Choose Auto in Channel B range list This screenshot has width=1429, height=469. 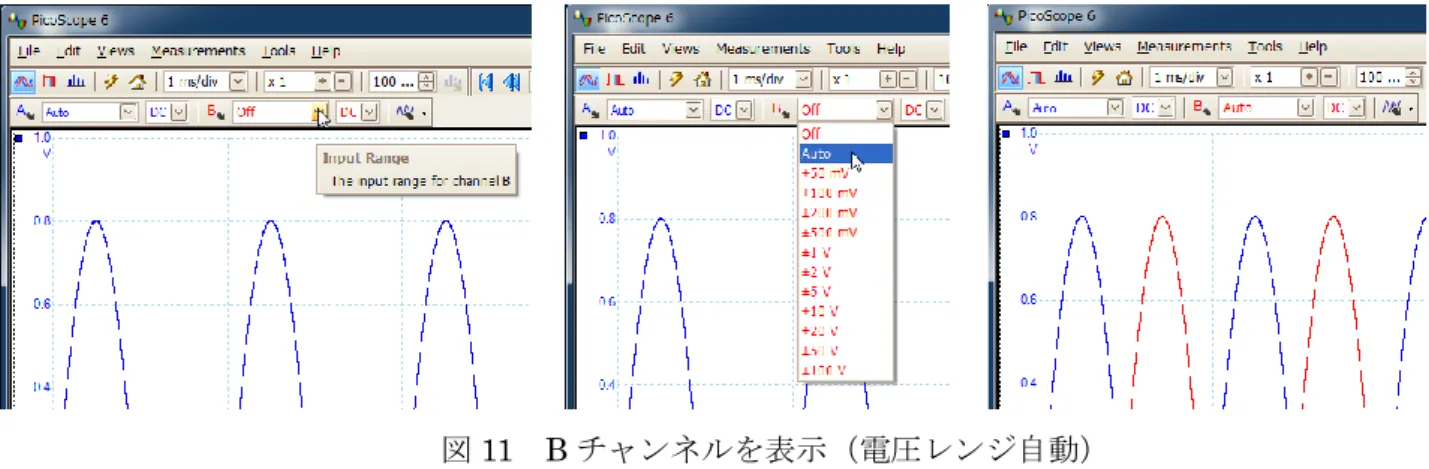(x=845, y=154)
